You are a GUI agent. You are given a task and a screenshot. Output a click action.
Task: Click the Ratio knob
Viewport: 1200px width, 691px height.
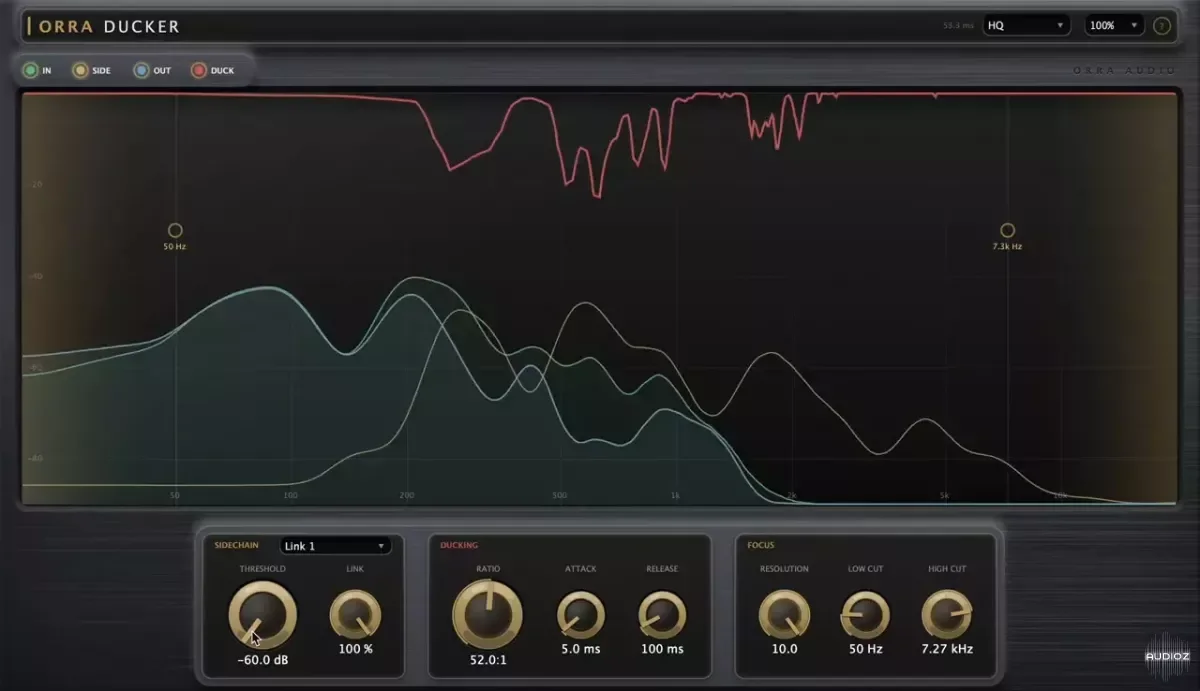[x=487, y=614]
